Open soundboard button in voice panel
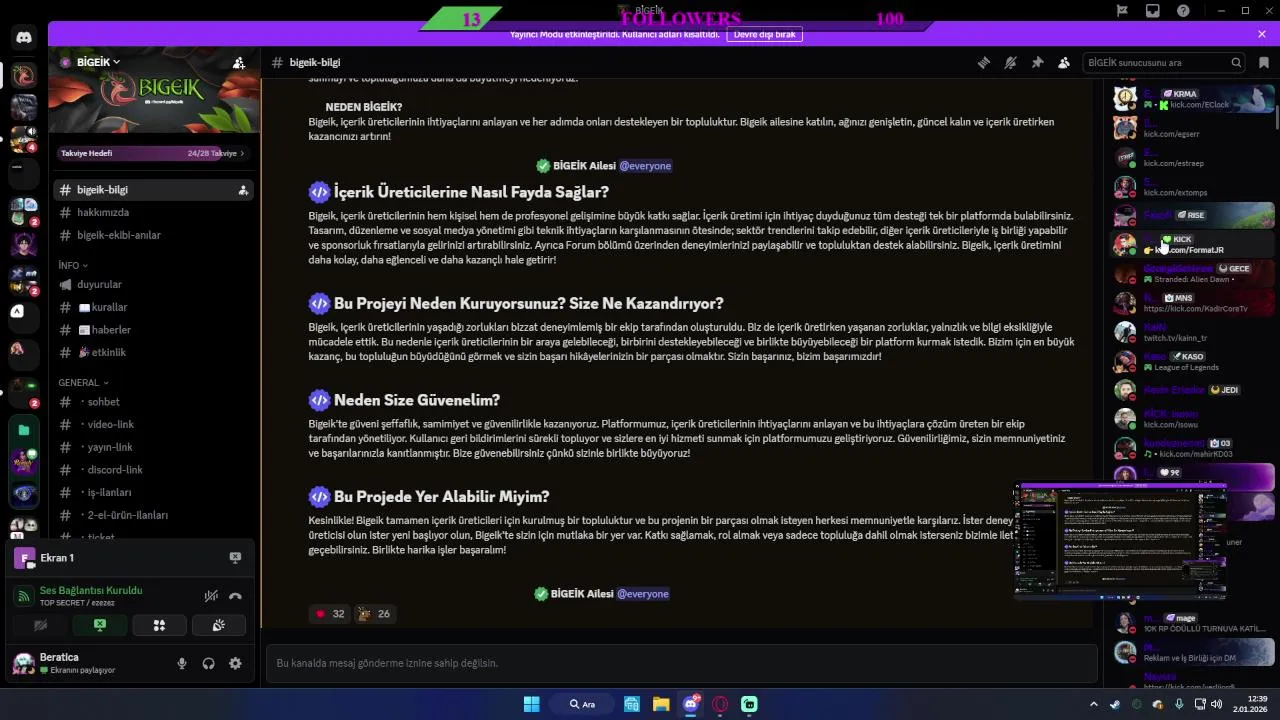The image size is (1280, 720). (x=218, y=625)
